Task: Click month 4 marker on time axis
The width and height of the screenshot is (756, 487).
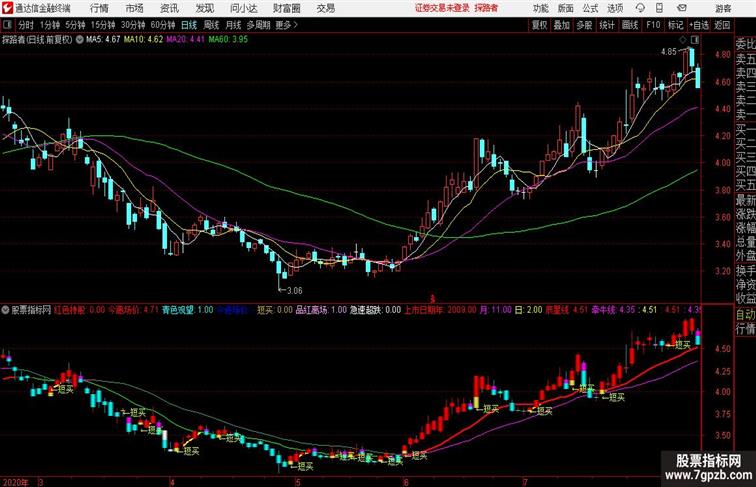Action: (x=172, y=482)
